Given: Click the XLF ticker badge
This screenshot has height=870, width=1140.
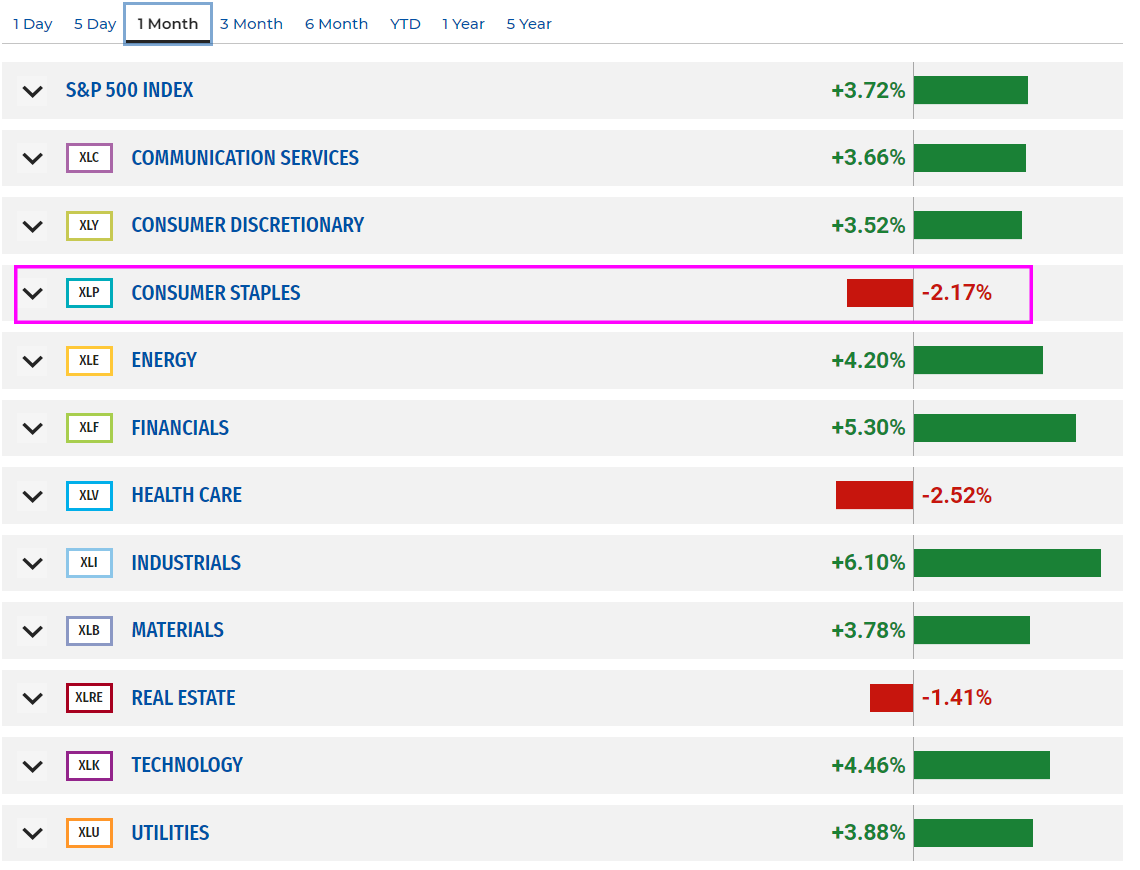Looking at the screenshot, I should [x=89, y=427].
